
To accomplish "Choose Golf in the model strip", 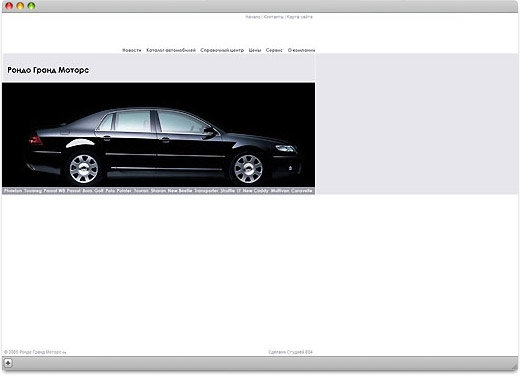I will (99, 191).
